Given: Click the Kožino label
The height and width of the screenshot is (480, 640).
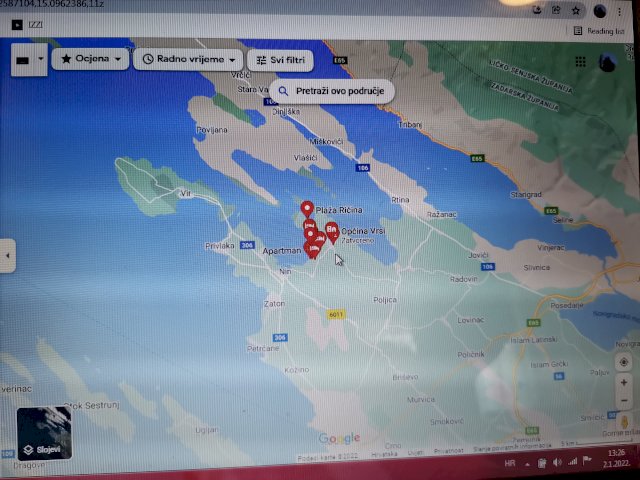Looking at the screenshot, I should tap(297, 370).
